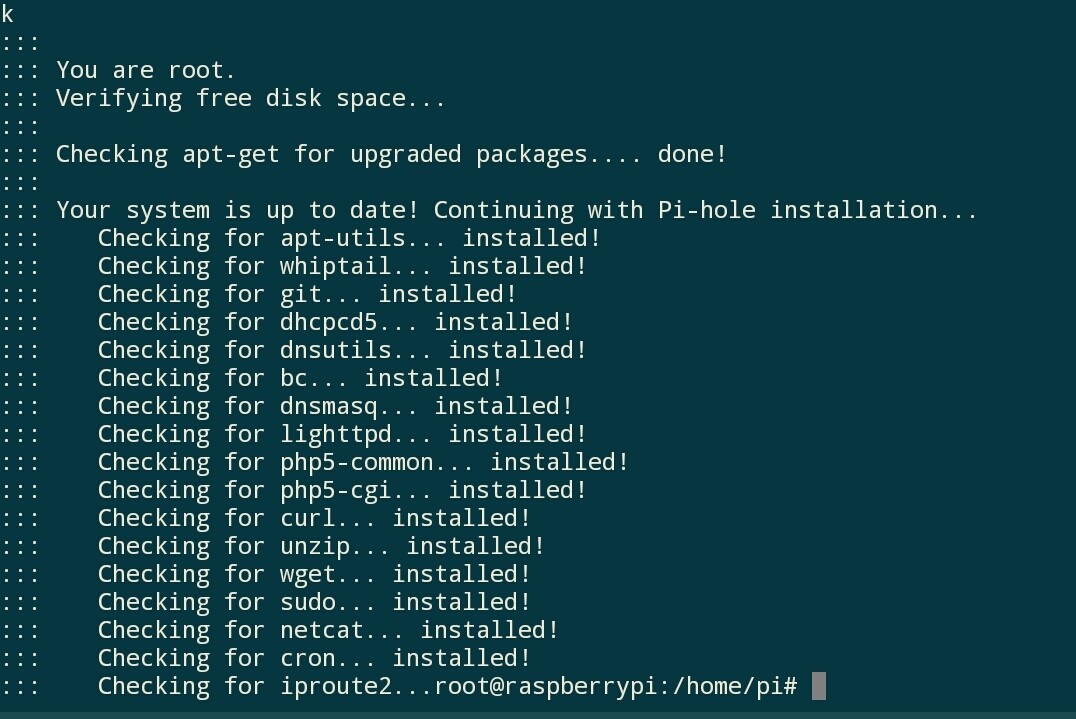Viewport: 1076px width, 719px height.
Task: Click the 'Checking for dnsmasq' line
Action: [x=335, y=406]
